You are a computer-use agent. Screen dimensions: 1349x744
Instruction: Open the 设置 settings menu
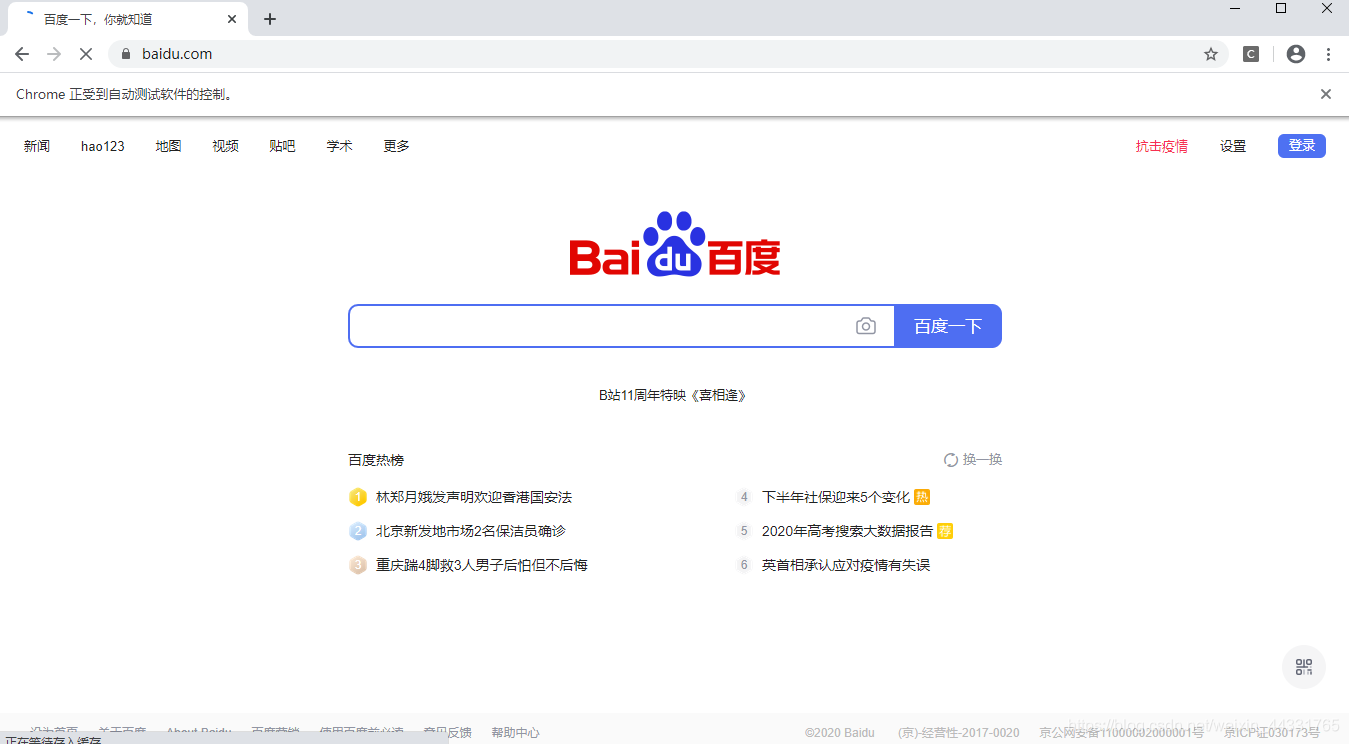(x=1233, y=146)
